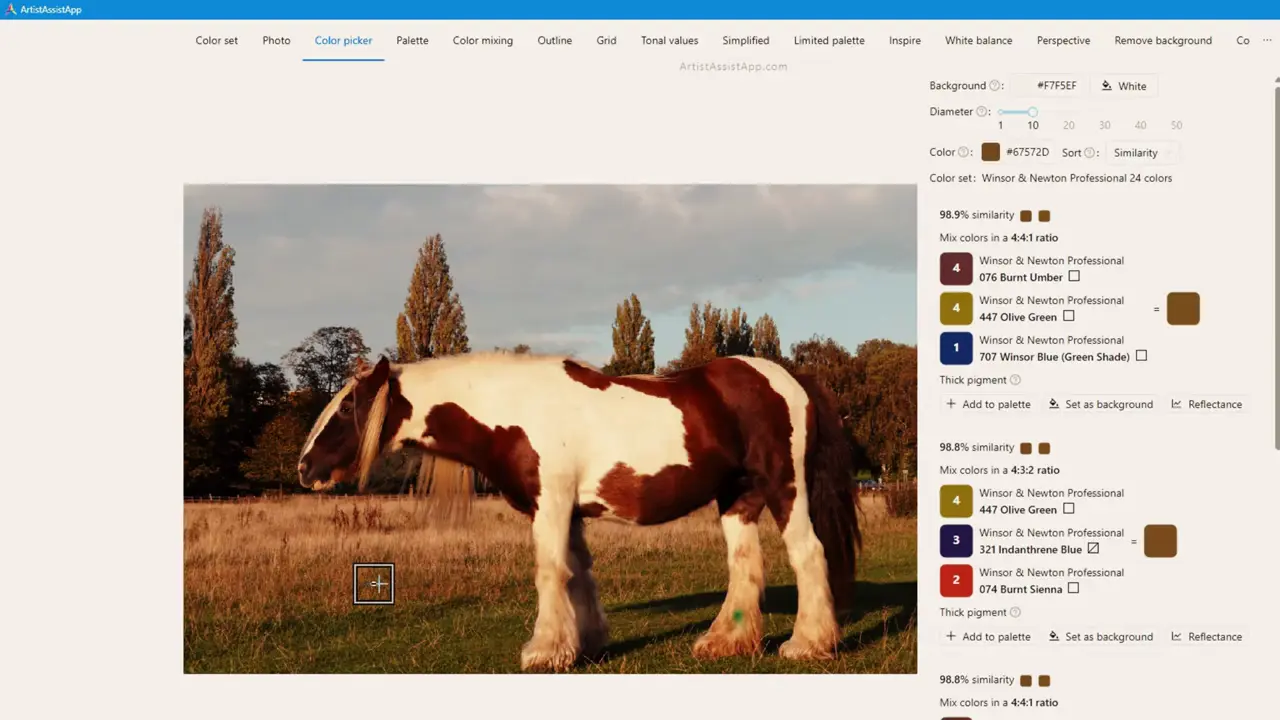1280x720 pixels.
Task: Click the Background hex color field
Action: 1048,86
